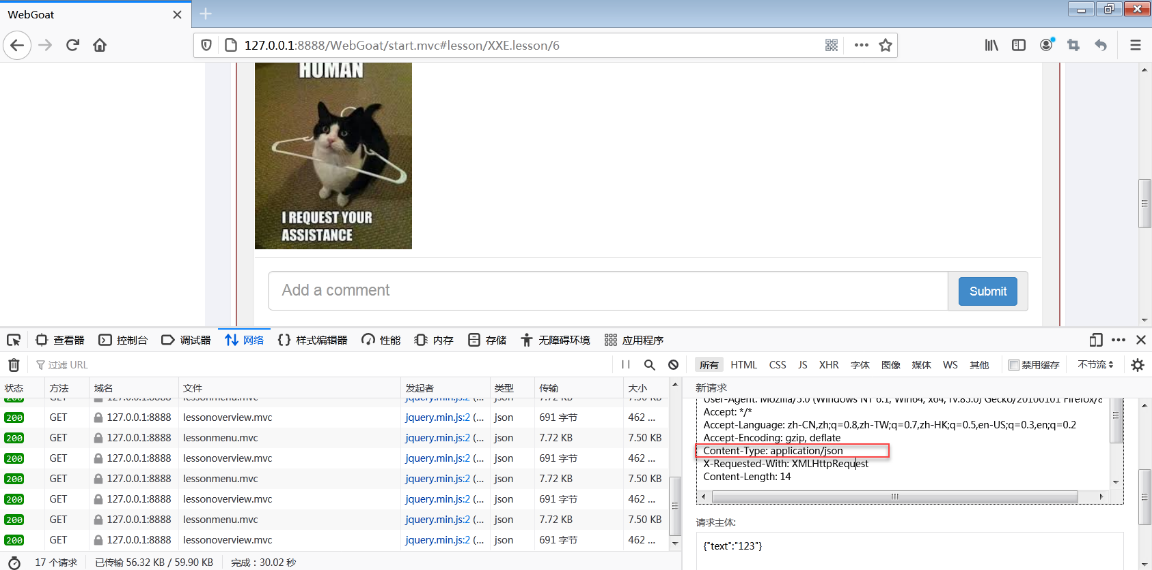Click the horizontal scrollbar in request headers
Viewport: 1152px width, 570px height.
point(895,497)
